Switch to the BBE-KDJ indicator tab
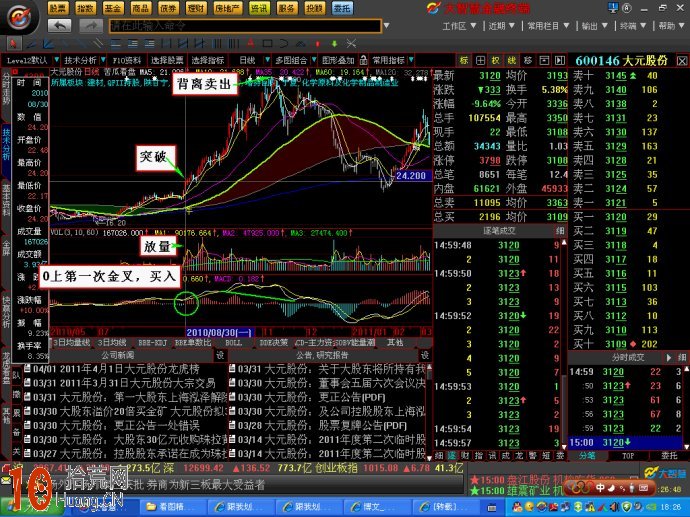The width and height of the screenshot is (690, 517). [x=152, y=342]
